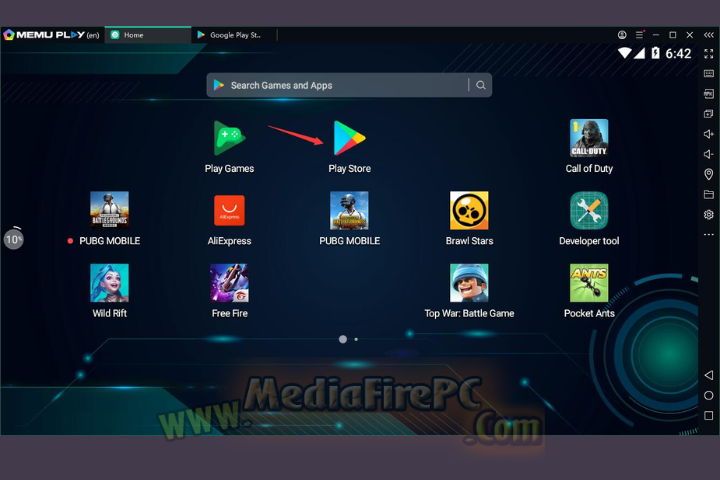This screenshot has height=480, width=720.
Task: Tap the Android recent apps square
Action: point(709,416)
